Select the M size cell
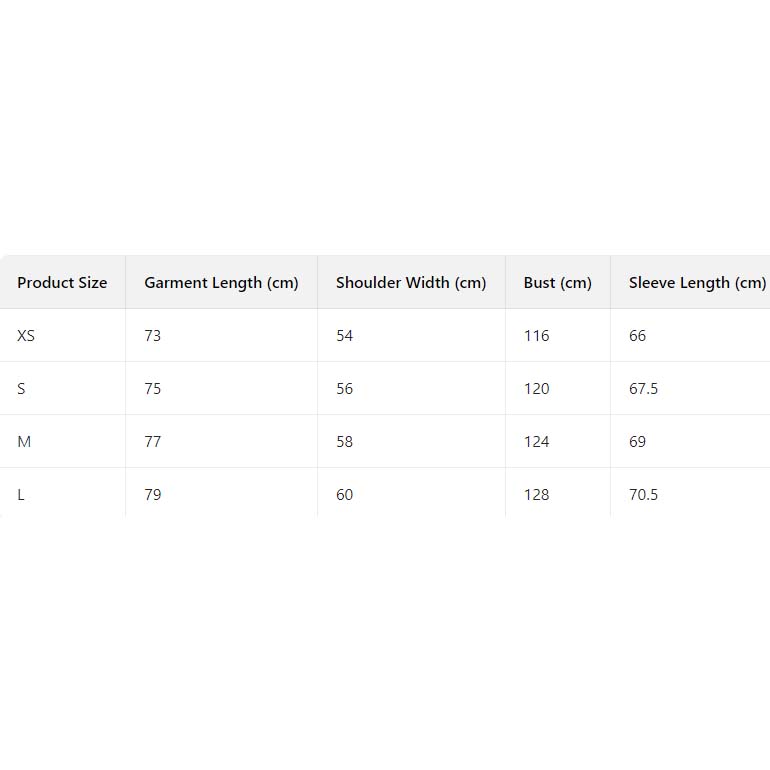The height and width of the screenshot is (770, 770). pos(24,442)
